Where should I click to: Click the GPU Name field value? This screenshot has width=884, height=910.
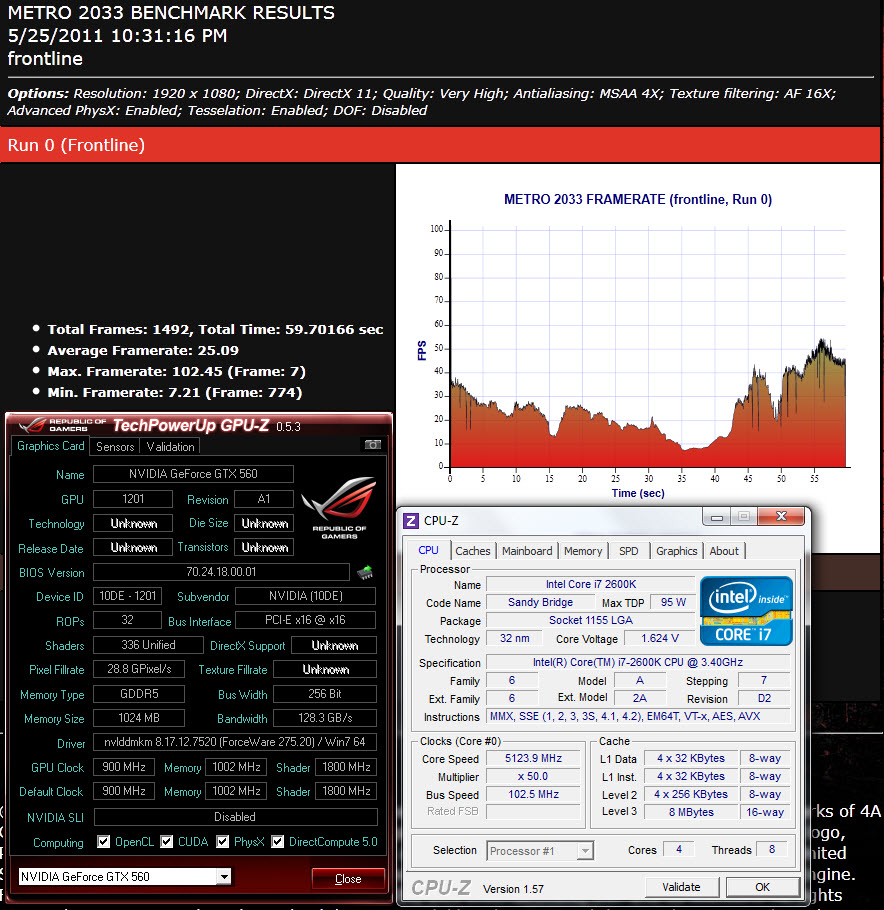click(x=193, y=474)
